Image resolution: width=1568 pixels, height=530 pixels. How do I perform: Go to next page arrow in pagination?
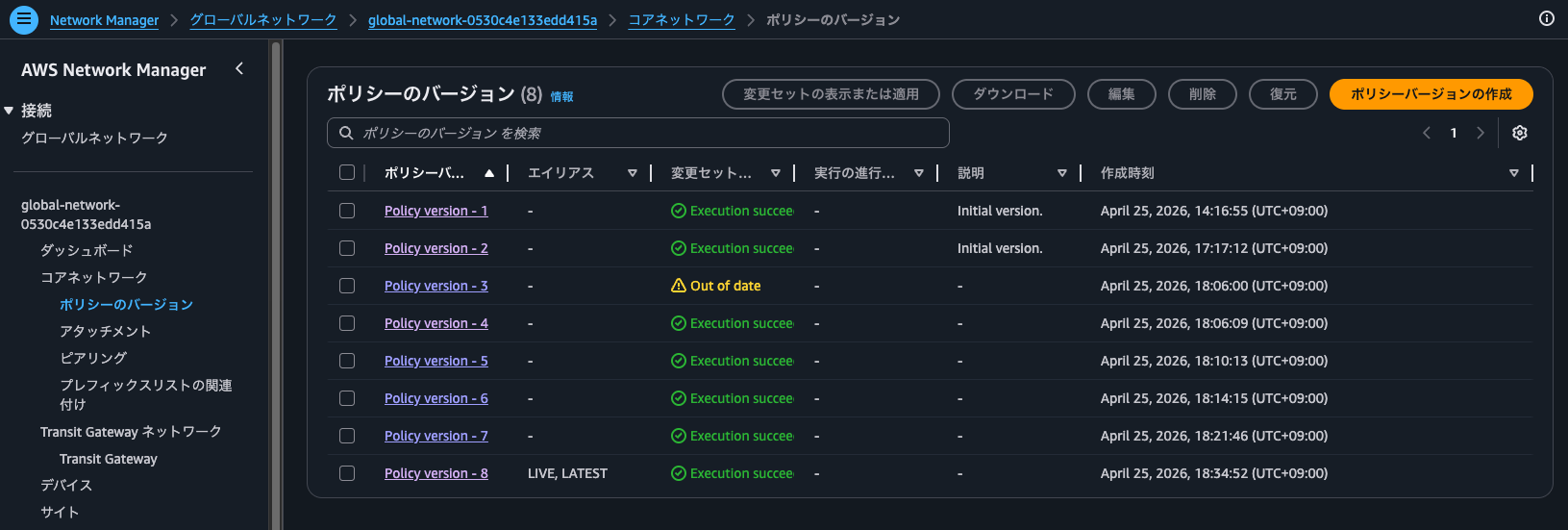[x=1481, y=133]
